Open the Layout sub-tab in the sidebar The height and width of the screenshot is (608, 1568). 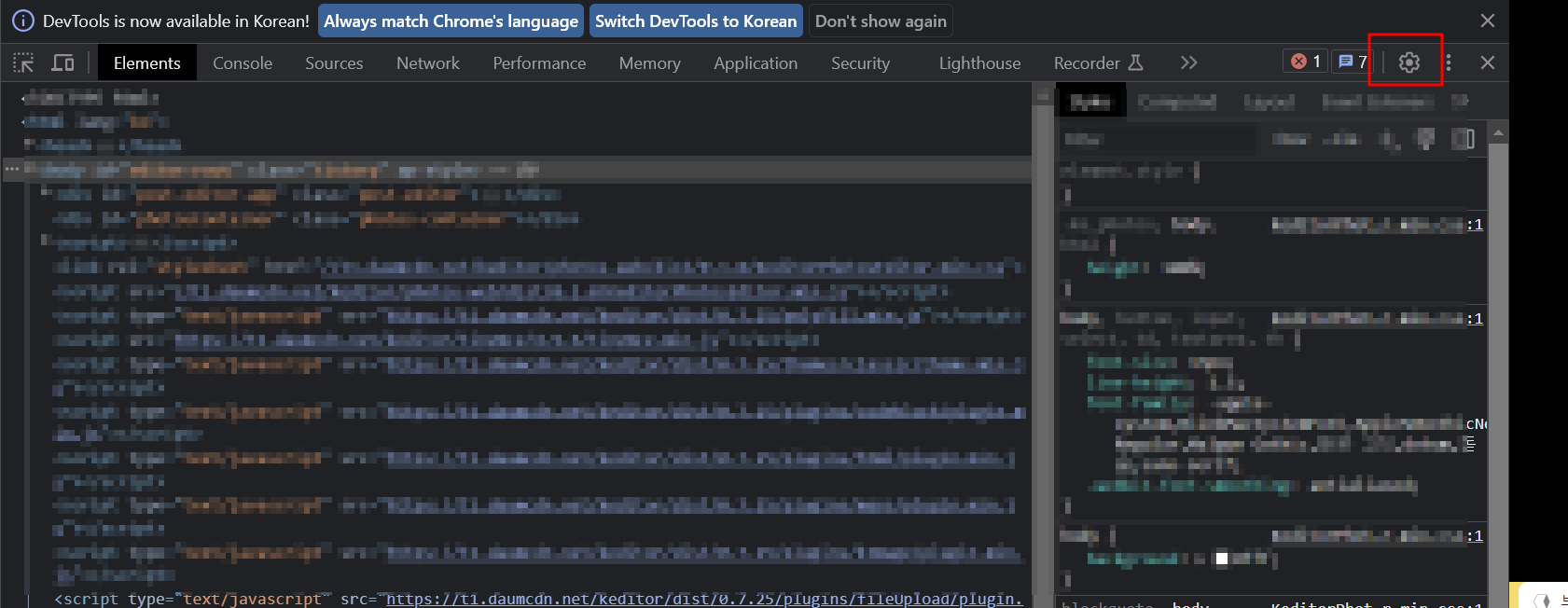tap(1269, 101)
